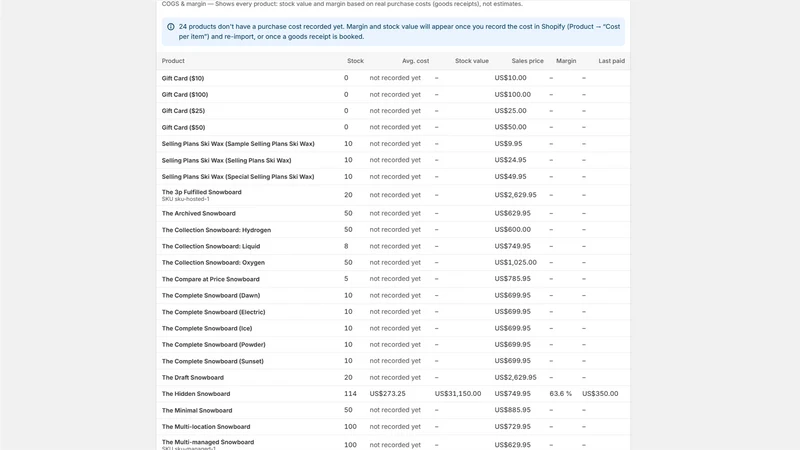Select The Archived Snowboard product
Screen dimensions: 800x450
tap(198, 213)
